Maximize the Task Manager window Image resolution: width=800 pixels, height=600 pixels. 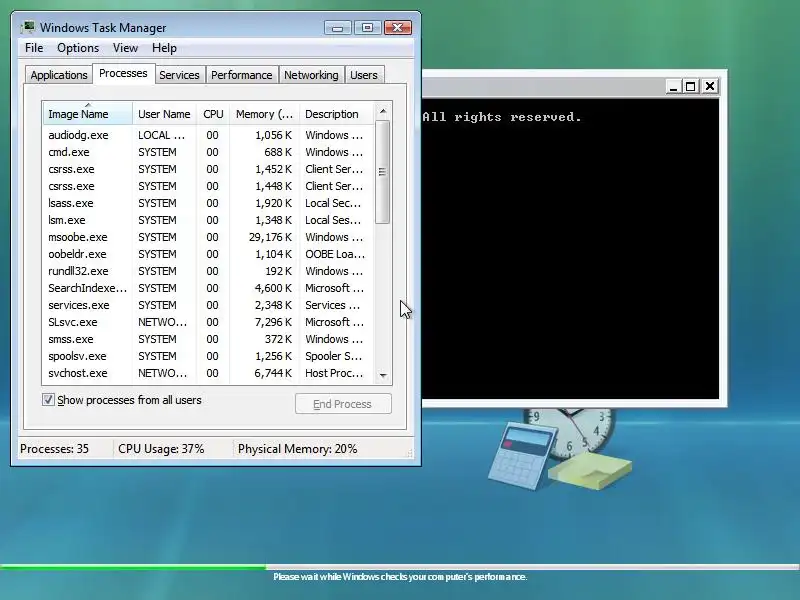click(x=367, y=28)
